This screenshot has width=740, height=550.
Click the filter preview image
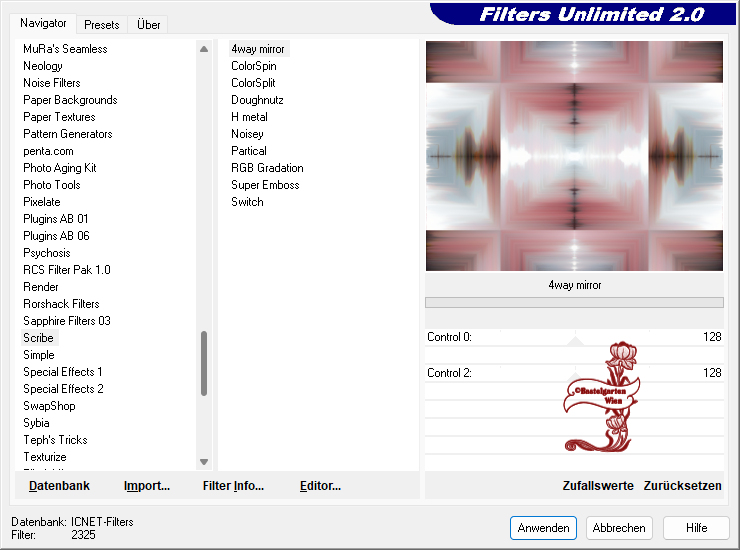[x=574, y=156]
